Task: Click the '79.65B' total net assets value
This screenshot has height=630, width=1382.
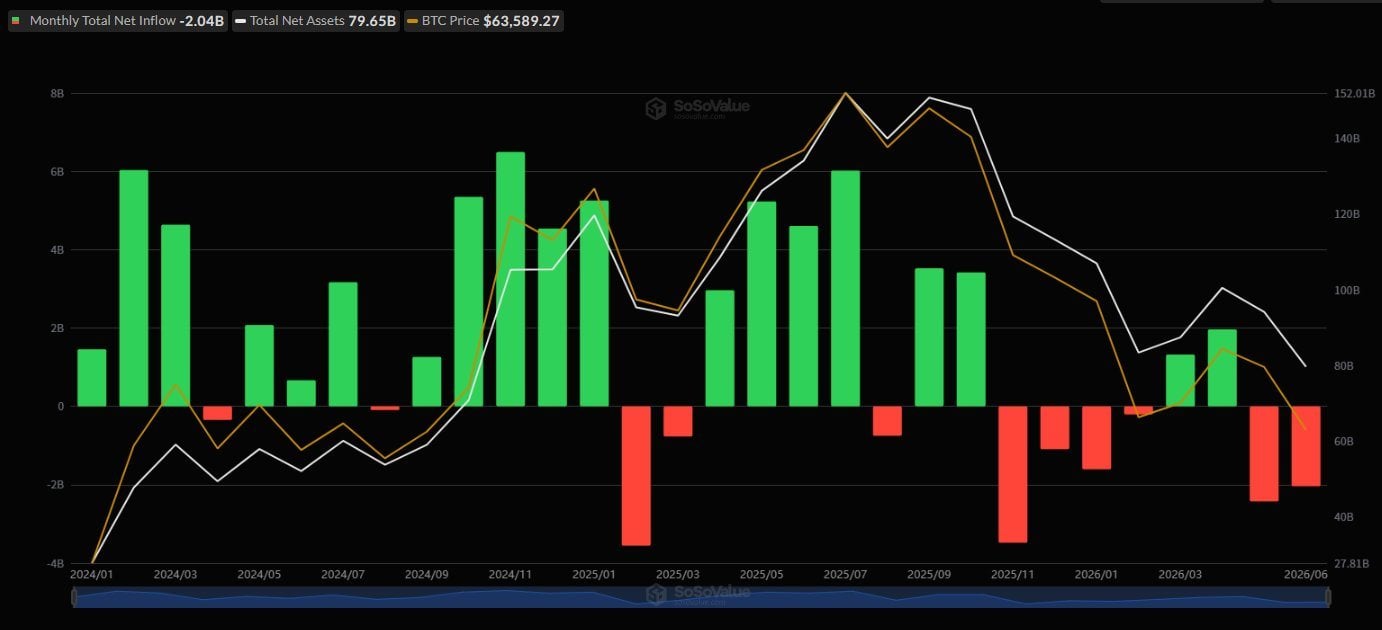Action: pyautogui.click(x=372, y=20)
